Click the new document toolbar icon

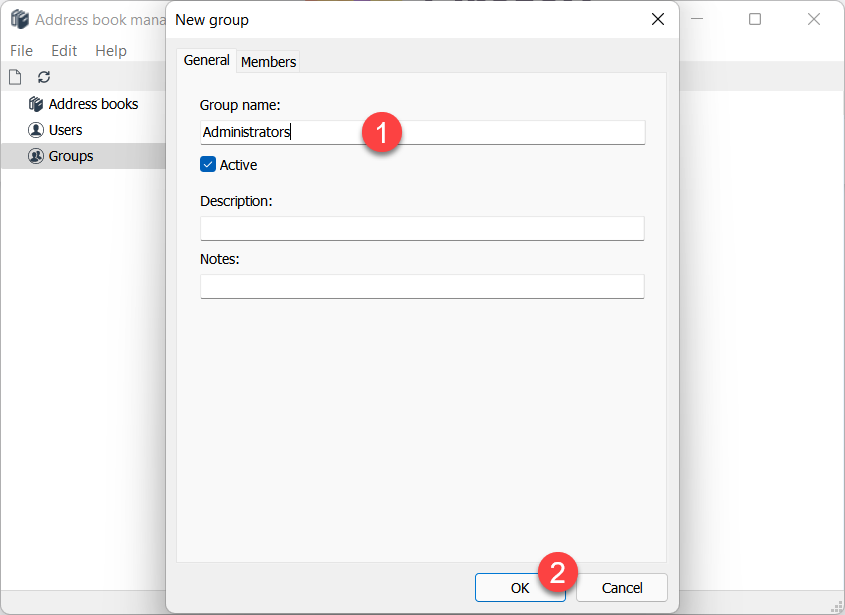[15, 77]
